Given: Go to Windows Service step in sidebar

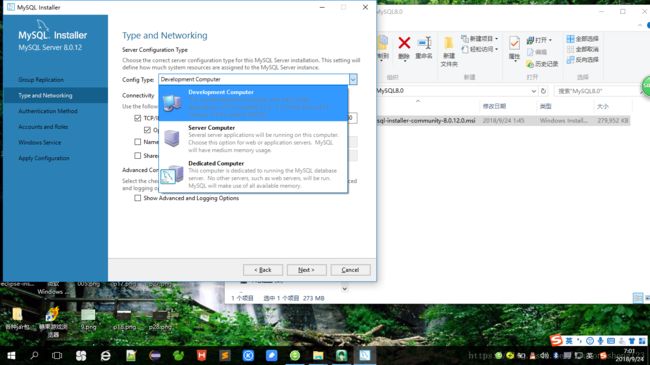Looking at the screenshot, I should (x=39, y=142).
